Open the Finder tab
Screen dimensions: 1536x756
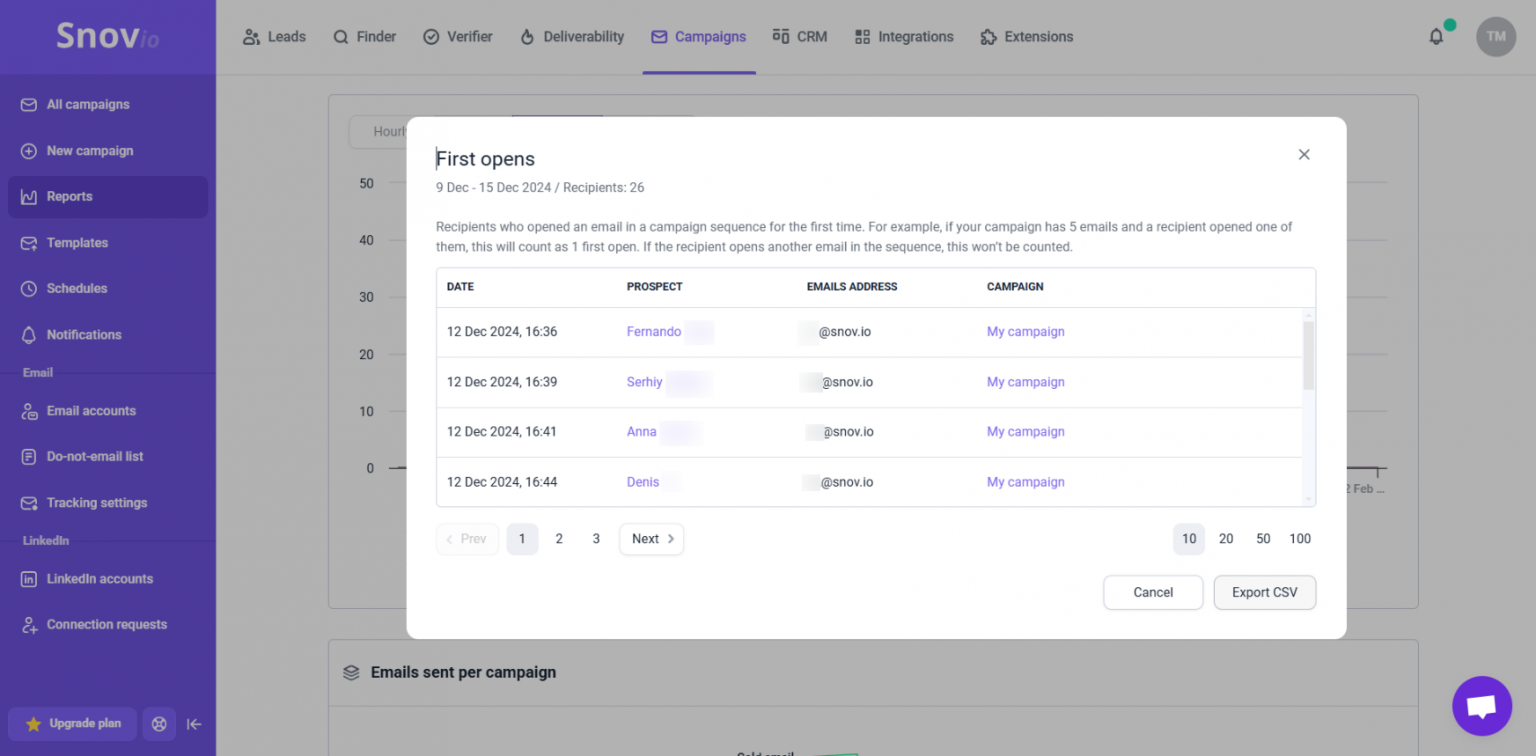click(x=364, y=37)
